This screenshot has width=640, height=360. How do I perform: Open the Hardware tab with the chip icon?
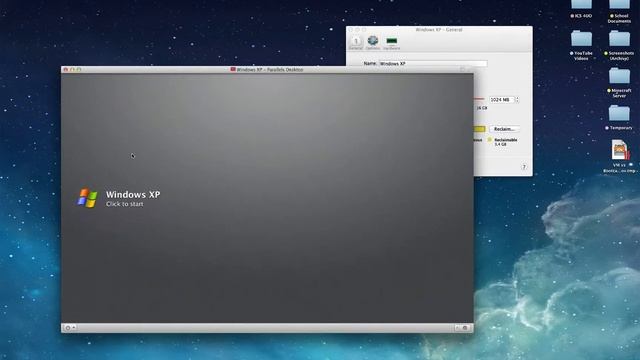click(x=391, y=42)
